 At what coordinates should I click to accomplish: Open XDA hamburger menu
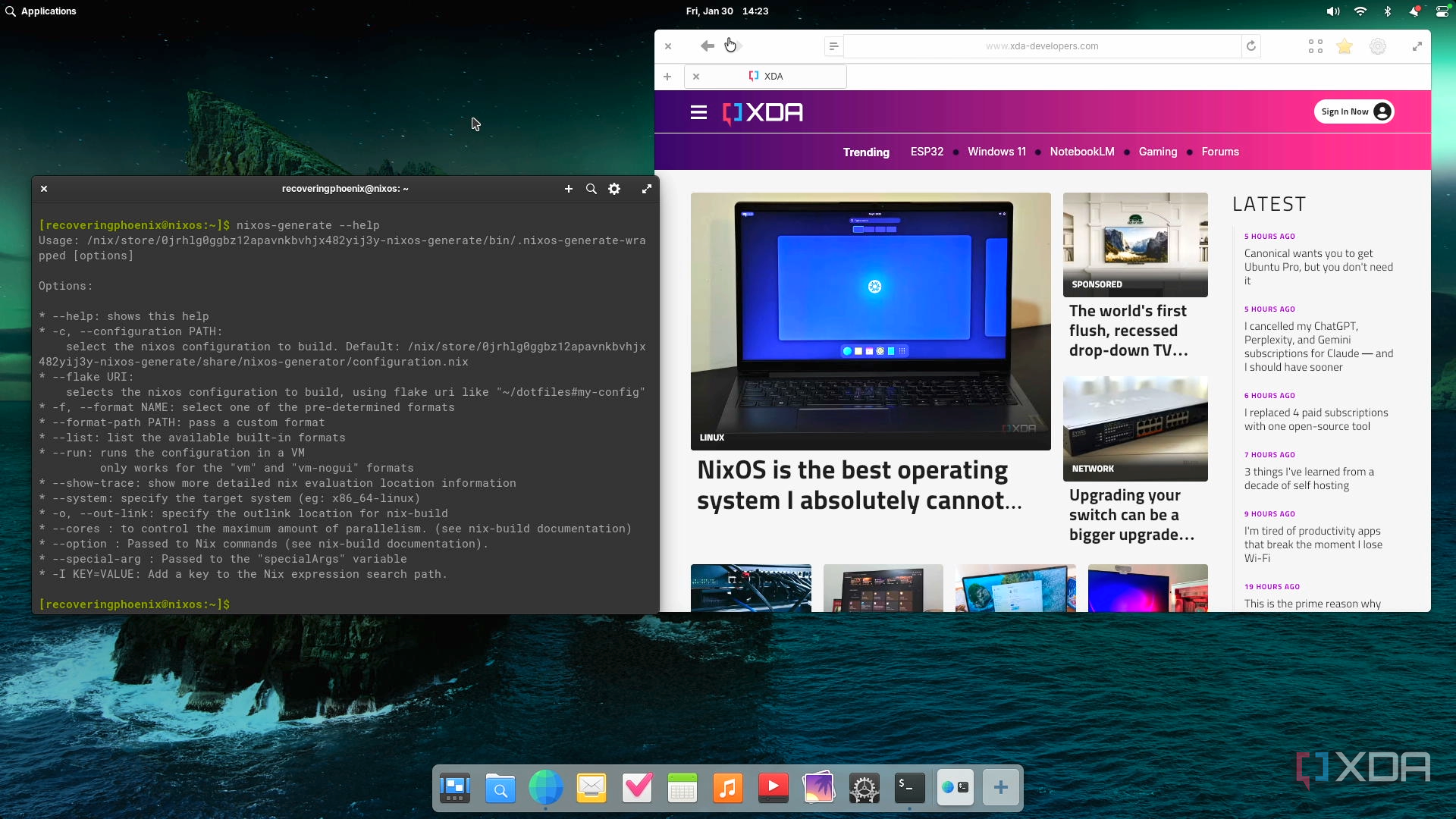coord(698,112)
